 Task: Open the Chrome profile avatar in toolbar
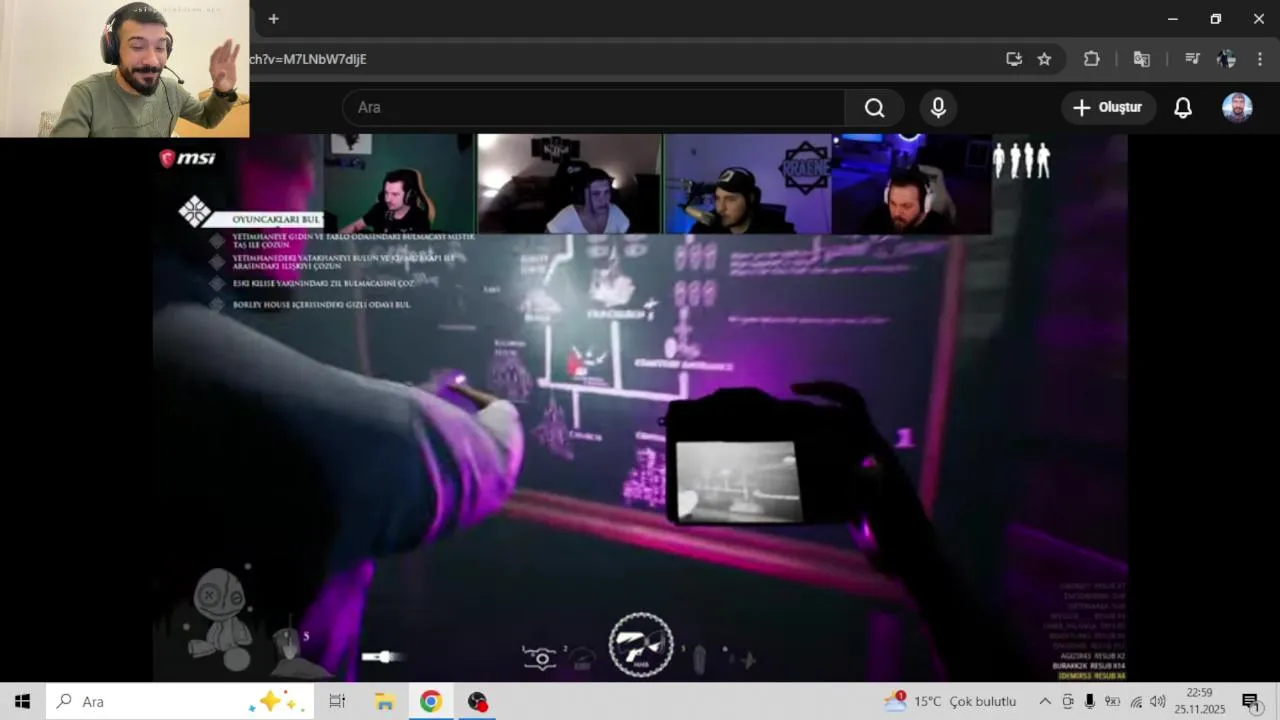coord(1227,59)
